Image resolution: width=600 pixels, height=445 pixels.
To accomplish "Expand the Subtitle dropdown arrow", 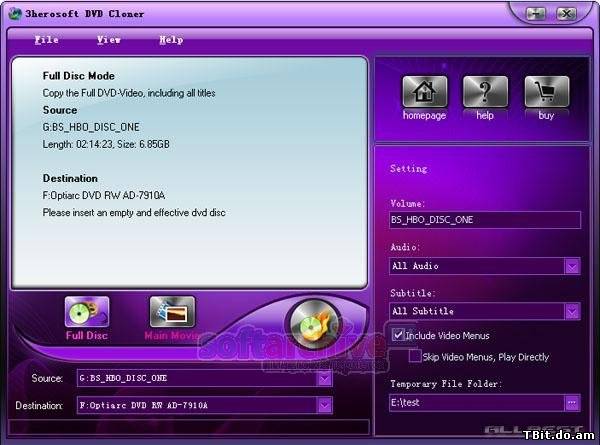I will (572, 311).
